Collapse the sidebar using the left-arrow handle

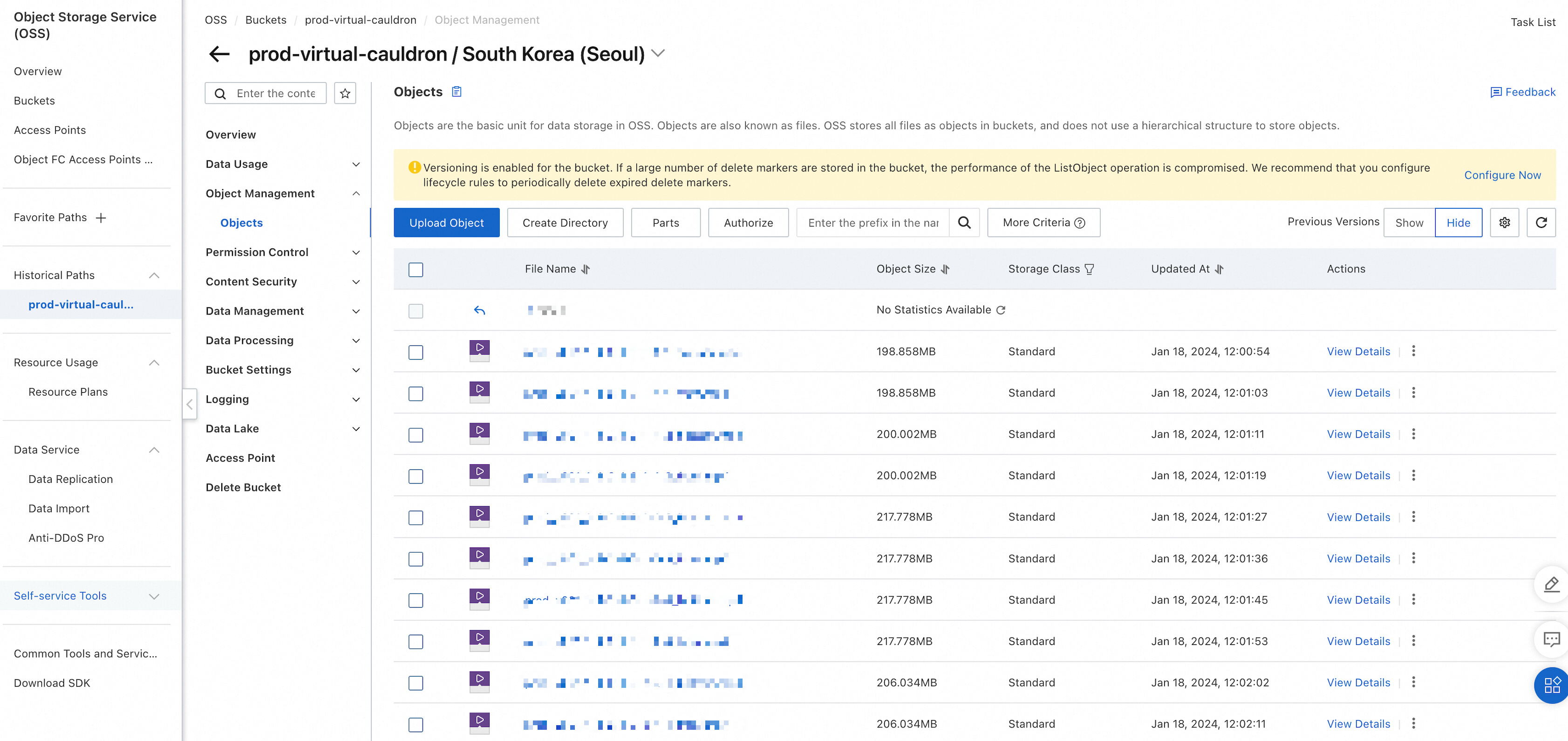pyautogui.click(x=189, y=405)
